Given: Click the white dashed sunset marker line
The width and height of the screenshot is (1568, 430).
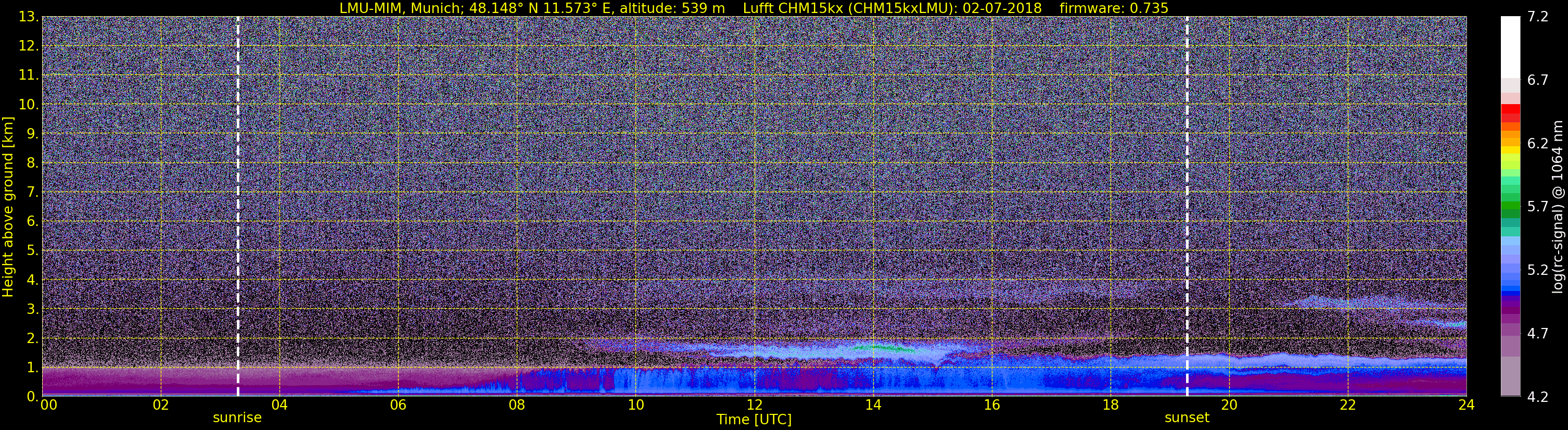Looking at the screenshot, I should coord(1187,206).
